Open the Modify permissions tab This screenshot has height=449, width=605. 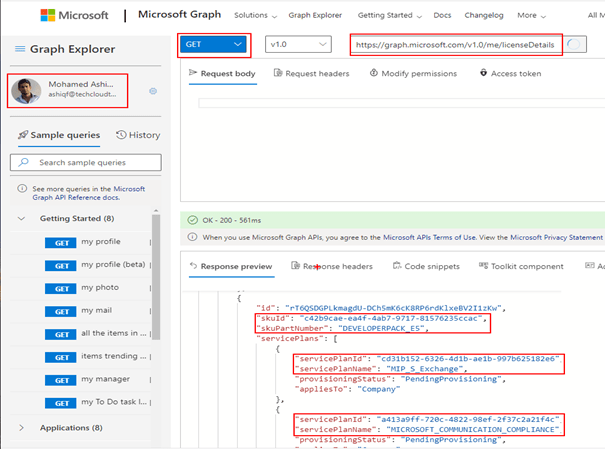pyautogui.click(x=413, y=74)
